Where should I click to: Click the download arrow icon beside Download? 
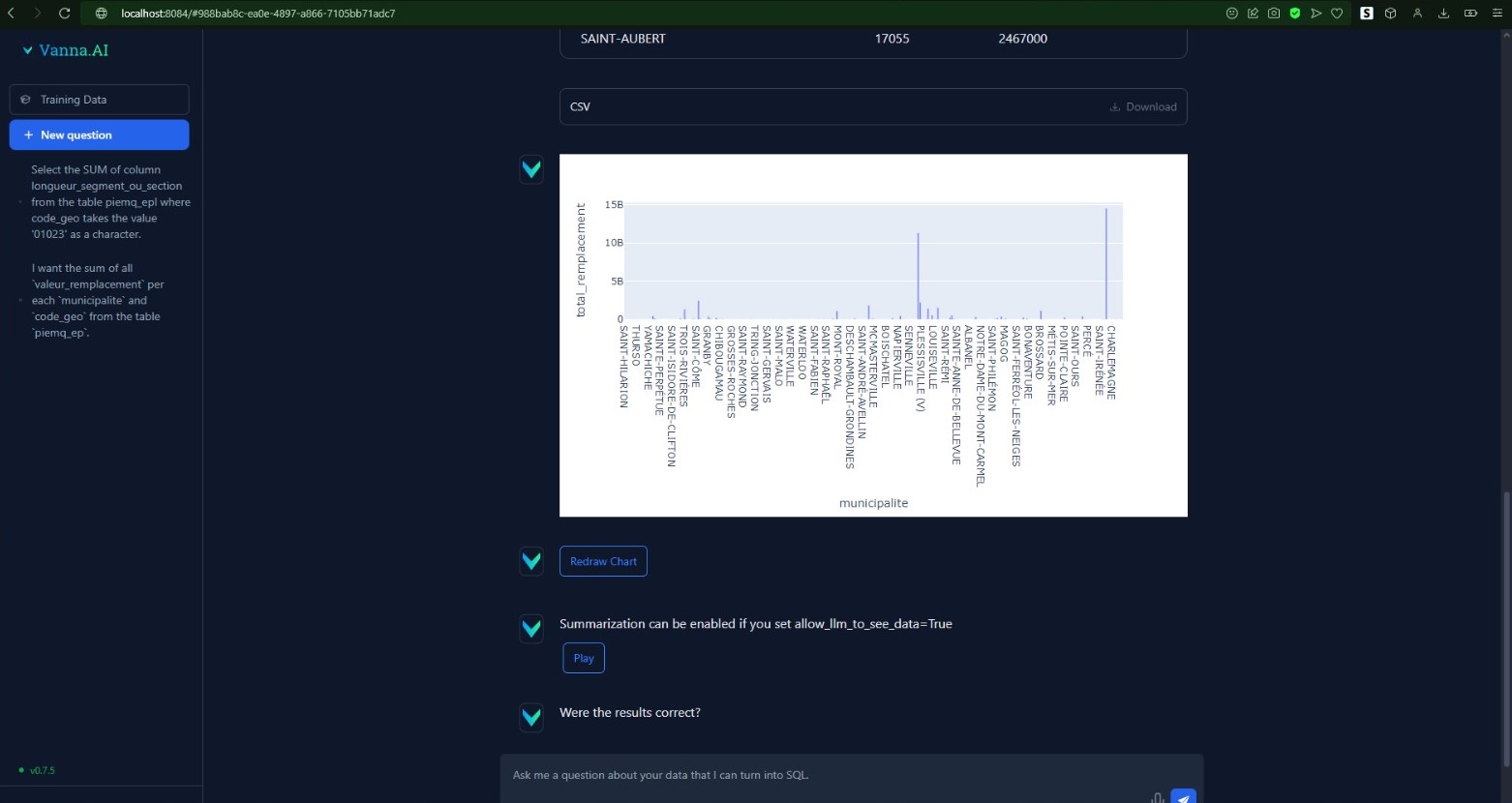pos(1115,106)
